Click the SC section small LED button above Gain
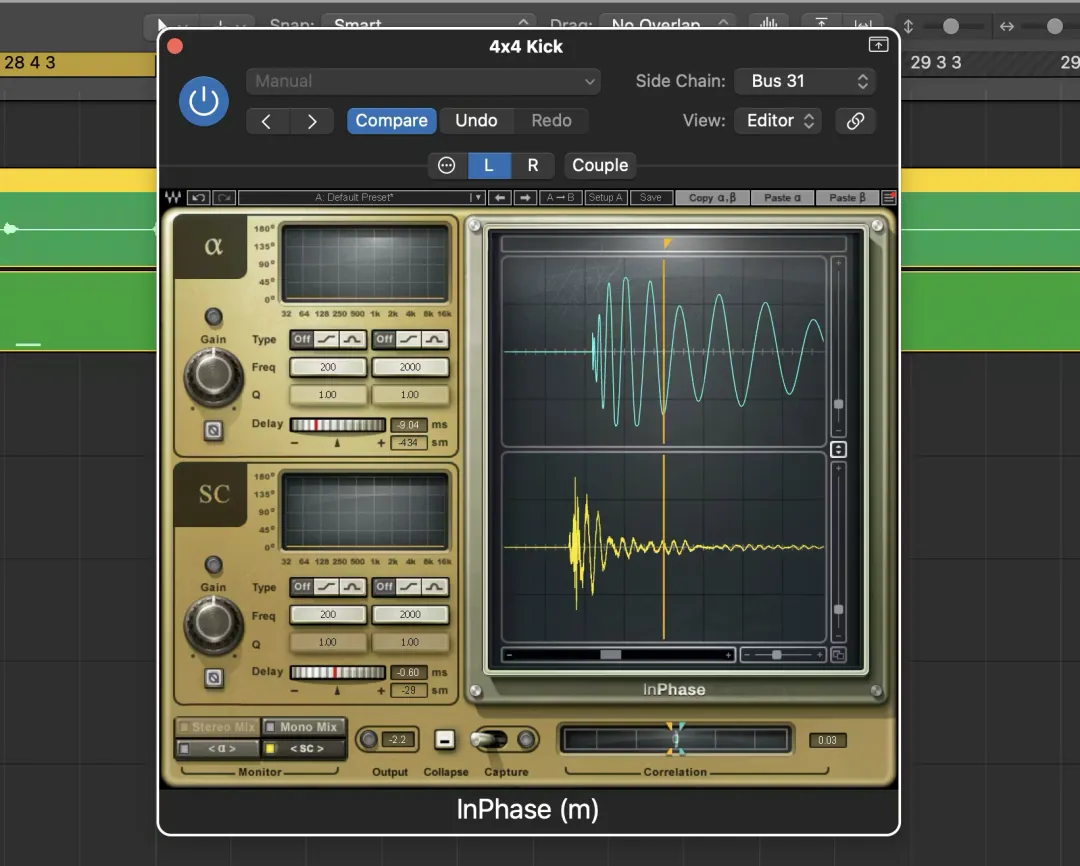The image size is (1080, 866). click(214, 565)
